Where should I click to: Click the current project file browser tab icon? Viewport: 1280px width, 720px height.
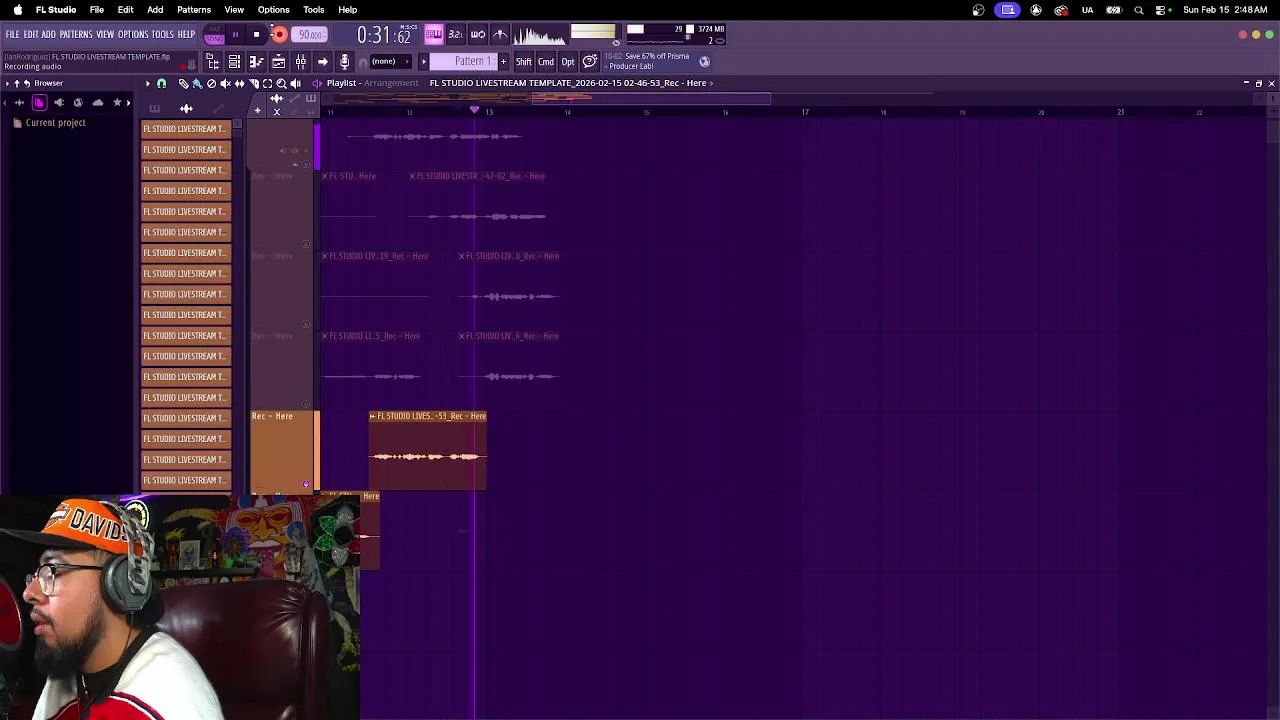click(x=39, y=102)
